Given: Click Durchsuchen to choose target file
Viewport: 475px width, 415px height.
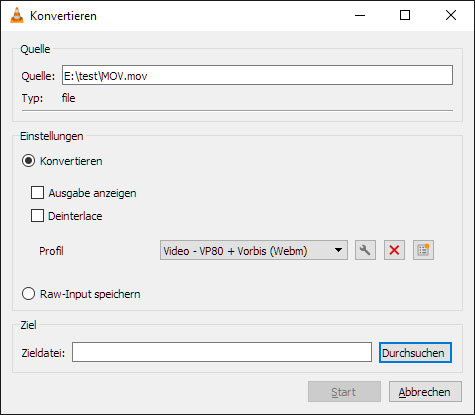Looking at the screenshot, I should (x=415, y=353).
